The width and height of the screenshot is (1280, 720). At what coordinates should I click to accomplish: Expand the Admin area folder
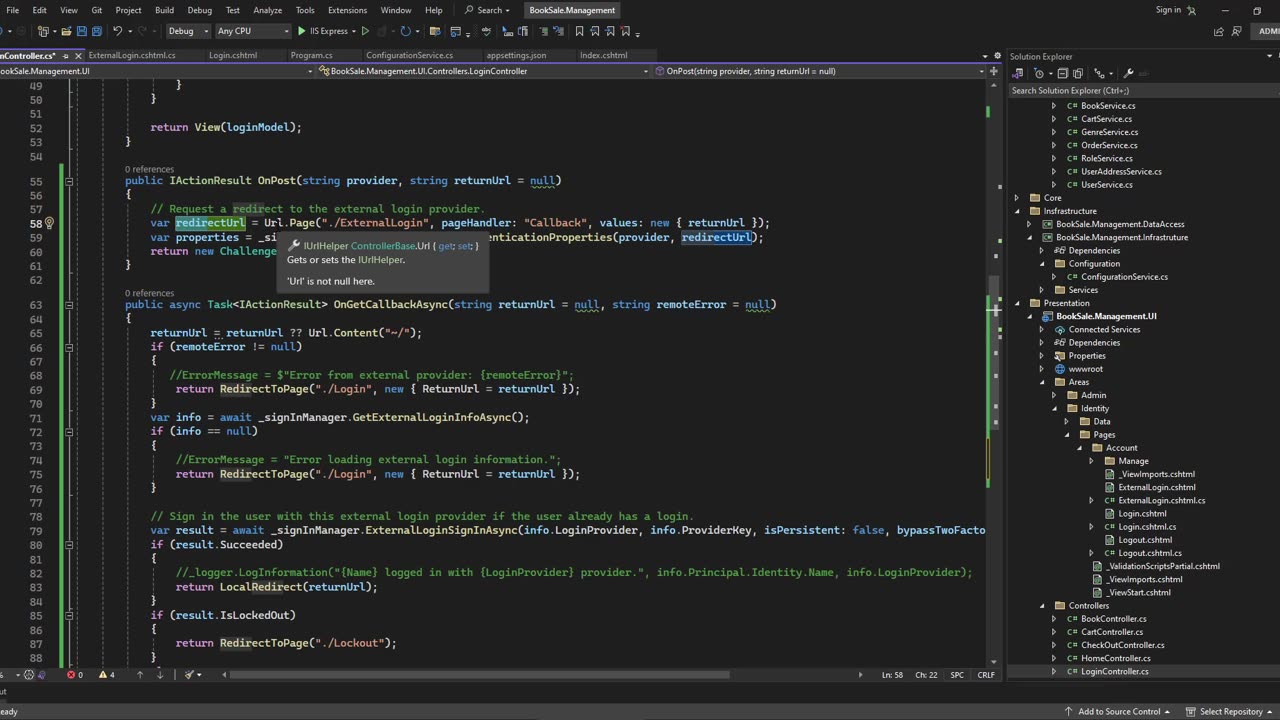(x=1053, y=395)
